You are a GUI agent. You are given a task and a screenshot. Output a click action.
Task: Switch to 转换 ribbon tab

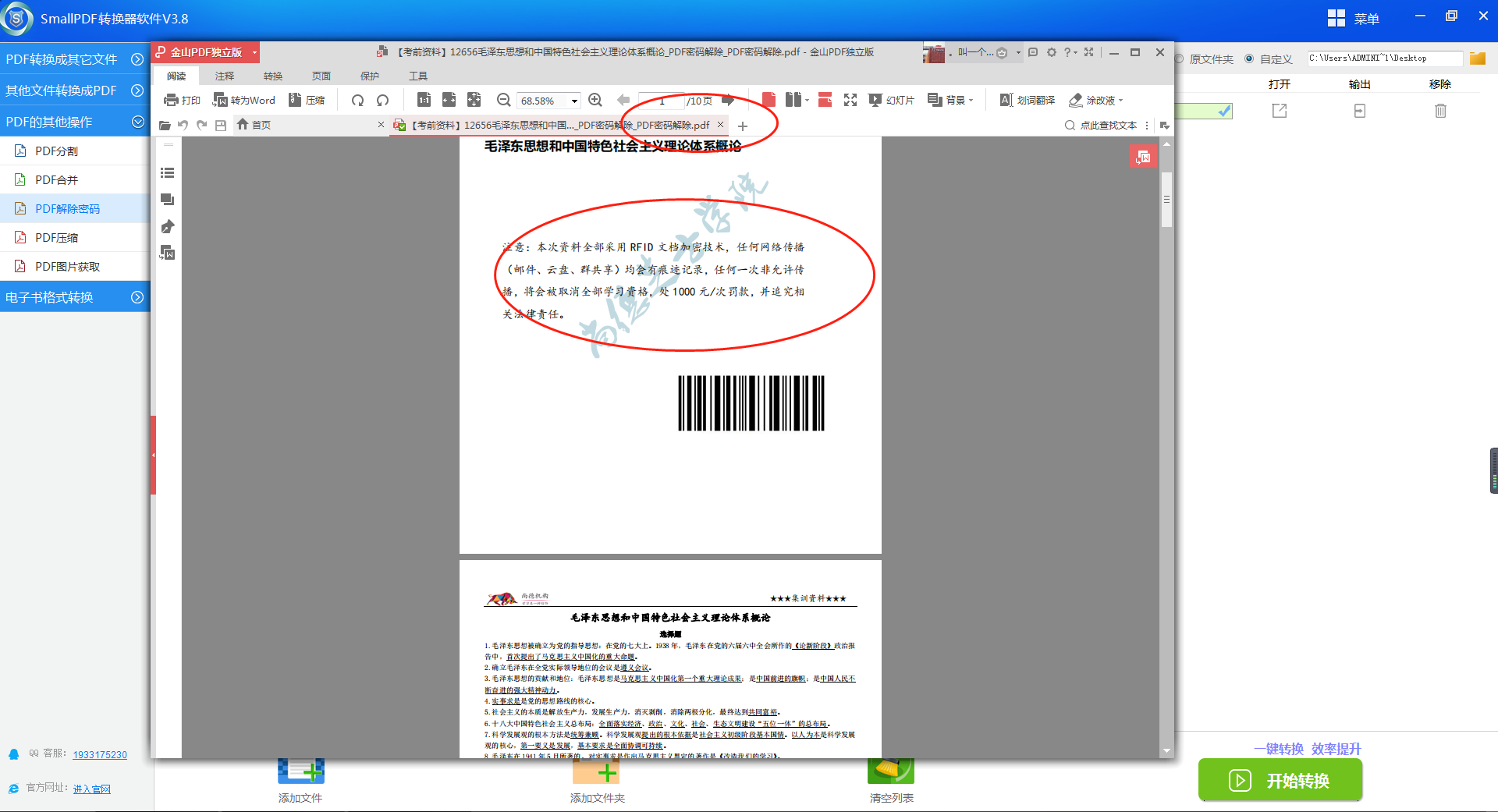pyautogui.click(x=273, y=76)
